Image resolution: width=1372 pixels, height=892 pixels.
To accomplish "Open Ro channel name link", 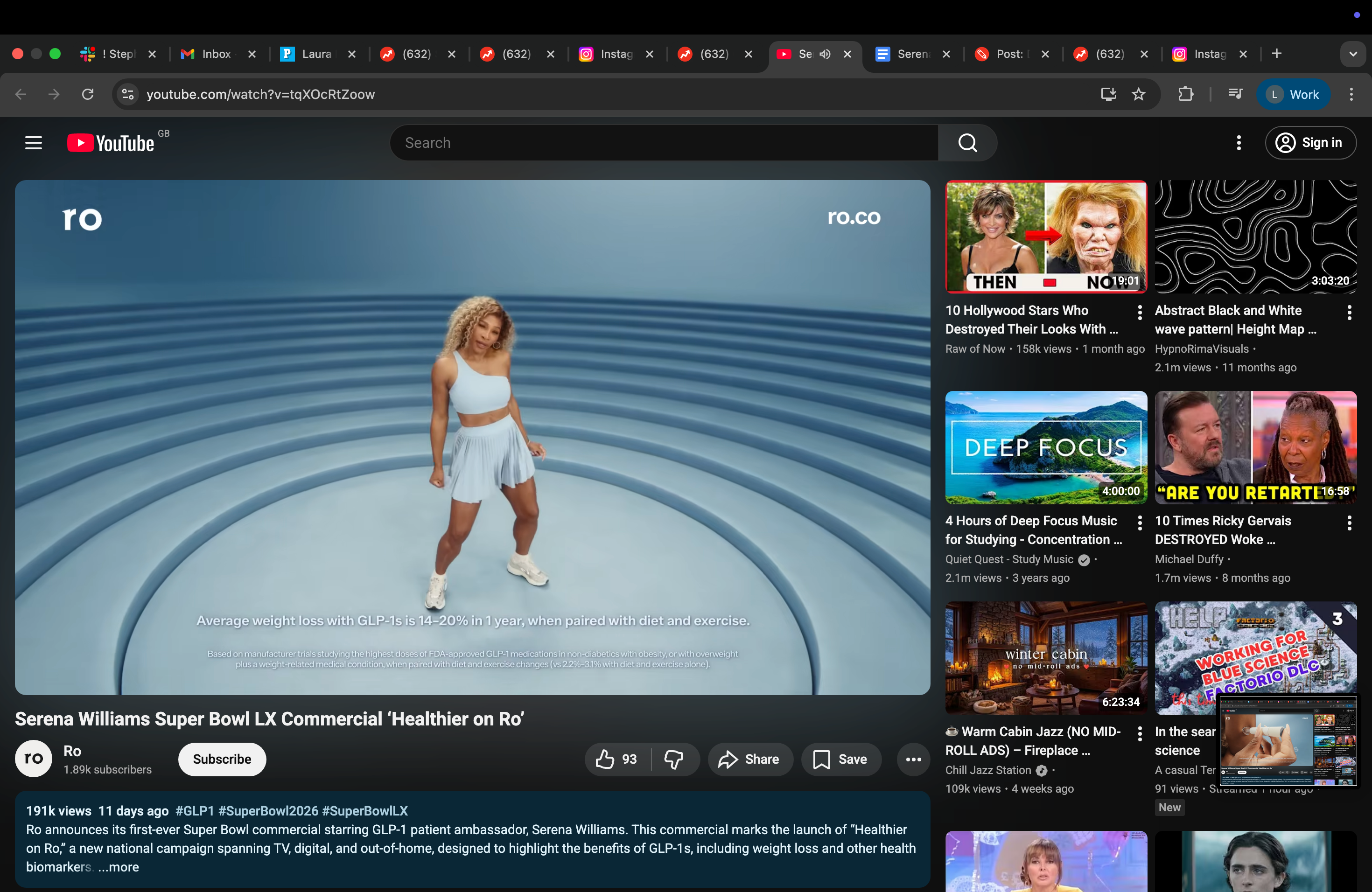I will tap(72, 751).
